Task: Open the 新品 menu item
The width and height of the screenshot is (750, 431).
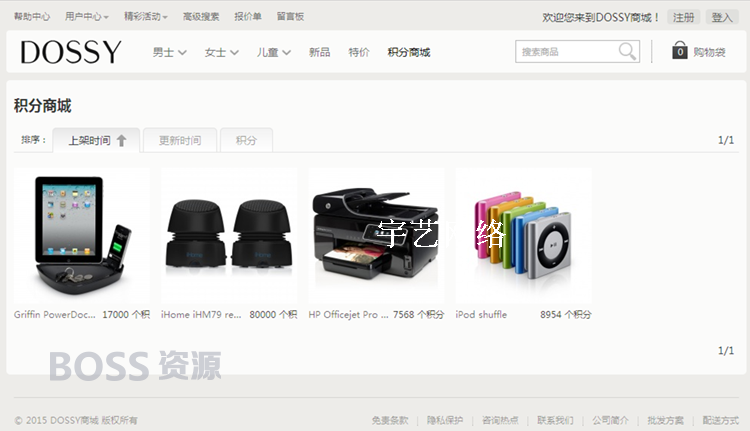Action: click(x=320, y=52)
